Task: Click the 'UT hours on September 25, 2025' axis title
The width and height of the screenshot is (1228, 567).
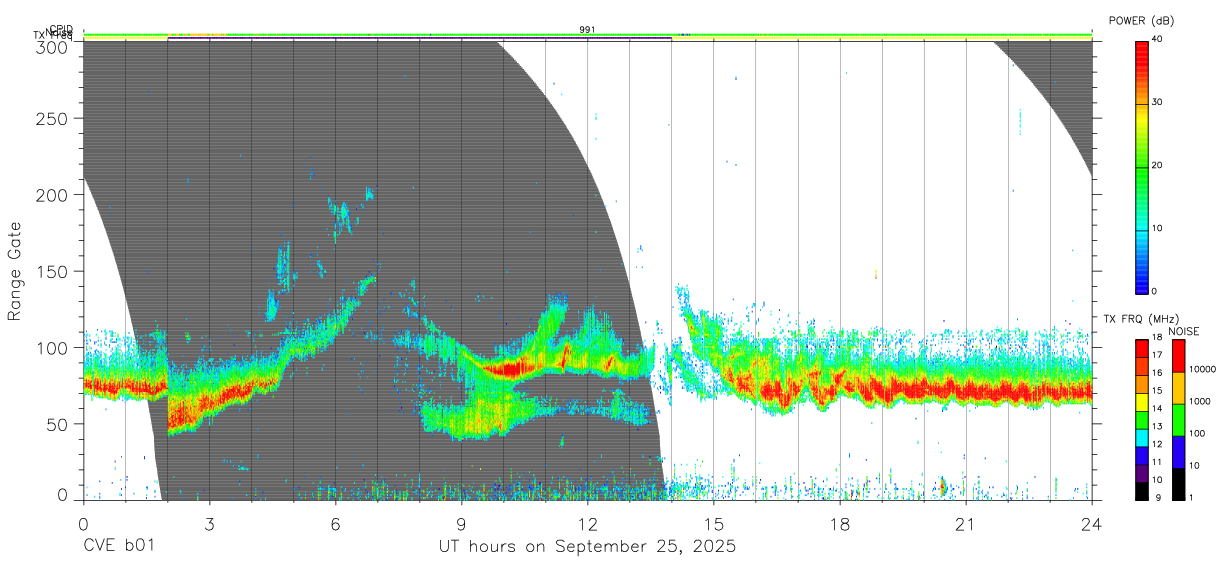Action: point(588,547)
